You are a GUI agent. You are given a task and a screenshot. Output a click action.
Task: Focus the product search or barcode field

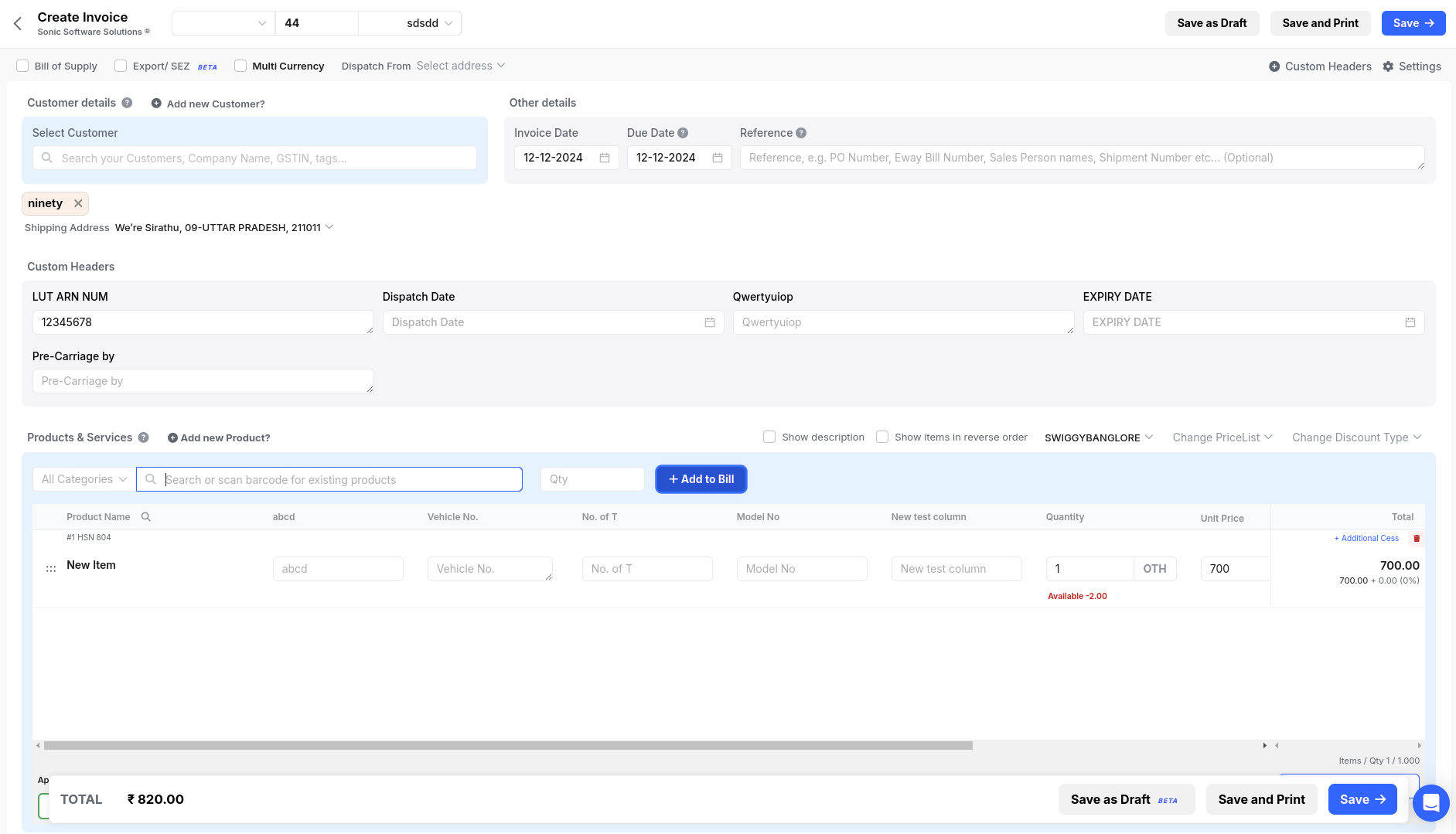329,479
